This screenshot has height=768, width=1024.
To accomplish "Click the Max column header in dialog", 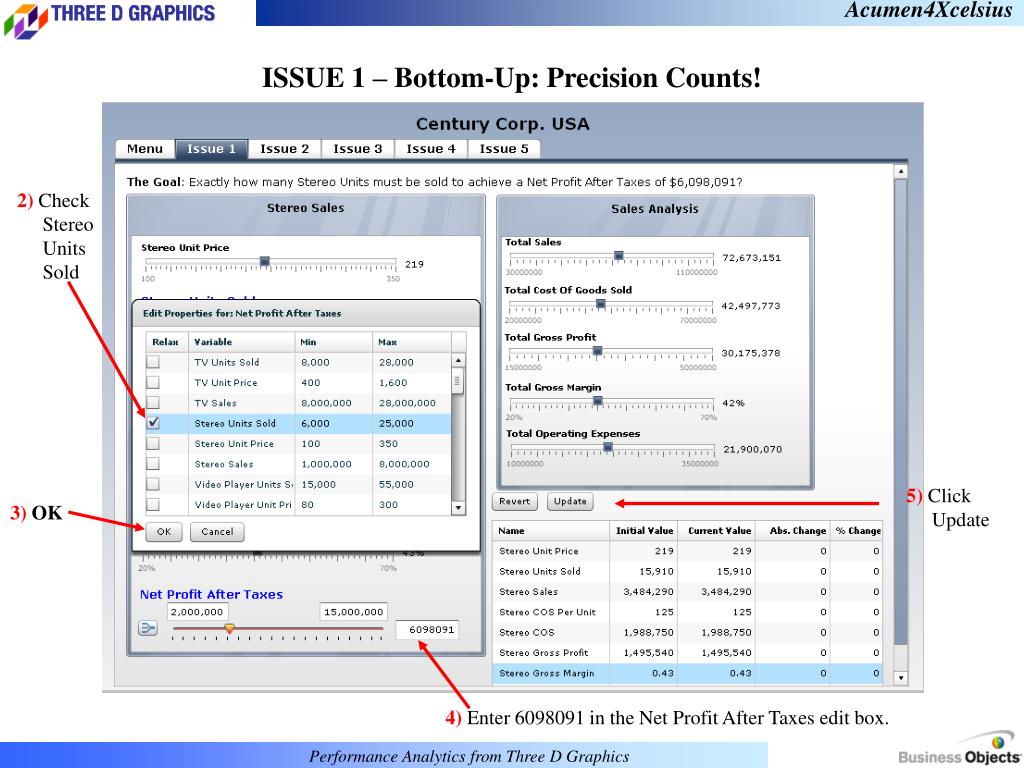I will pyautogui.click(x=411, y=342).
